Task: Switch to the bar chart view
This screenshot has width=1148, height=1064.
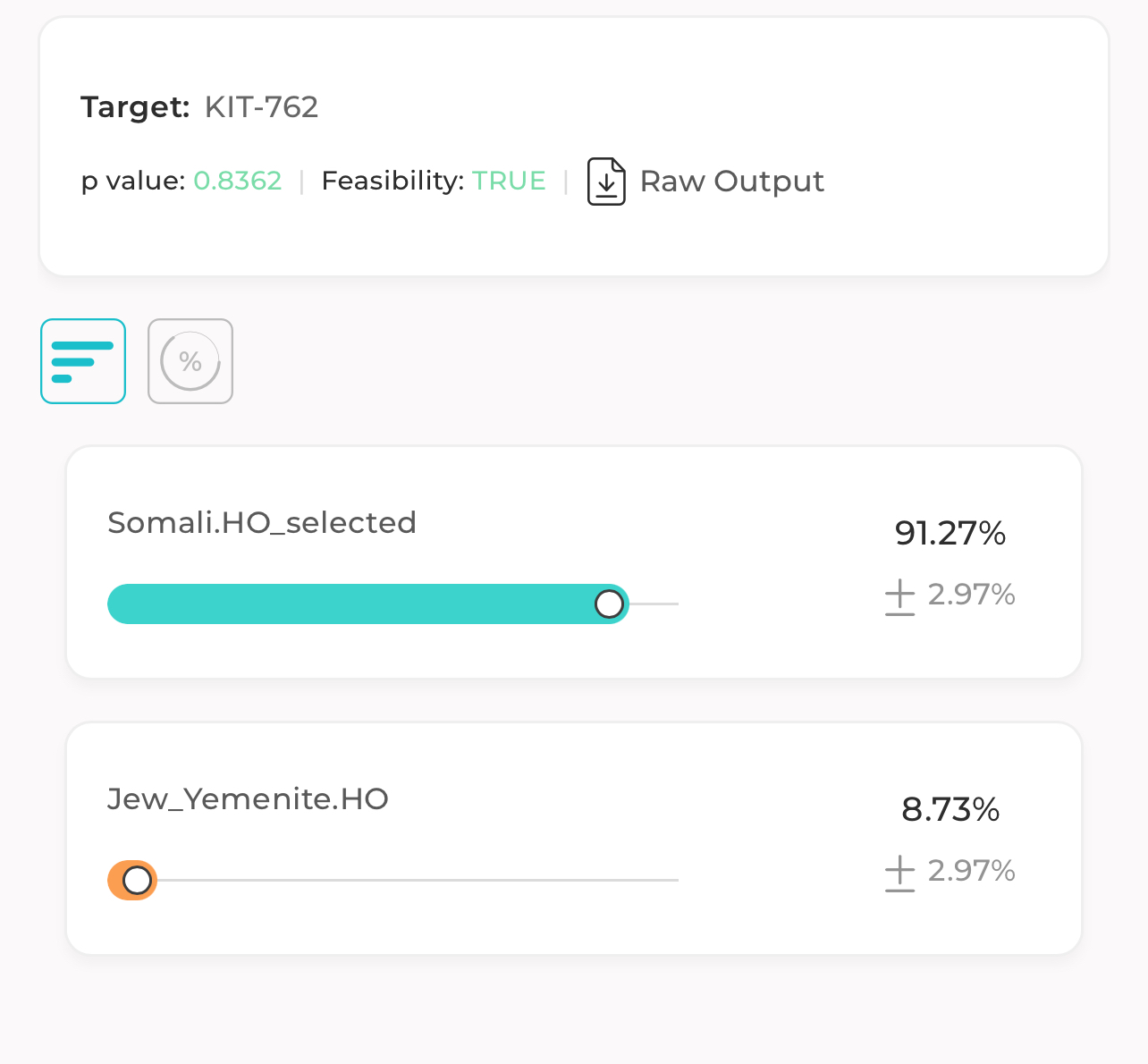Action: [83, 361]
